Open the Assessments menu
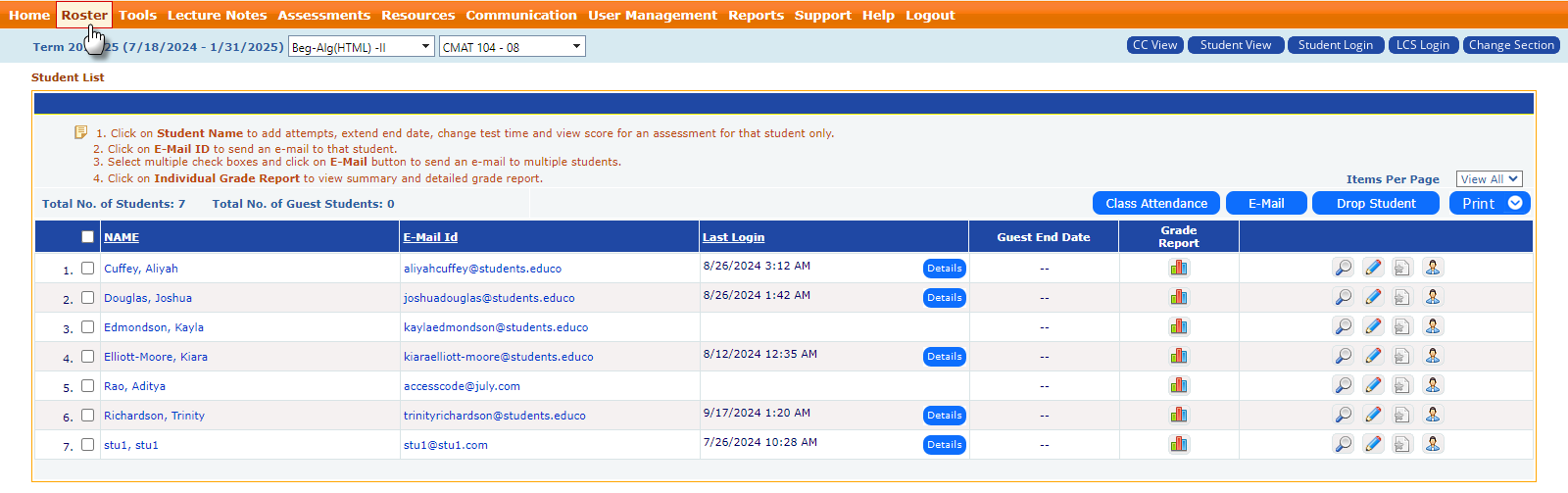 pos(323,15)
